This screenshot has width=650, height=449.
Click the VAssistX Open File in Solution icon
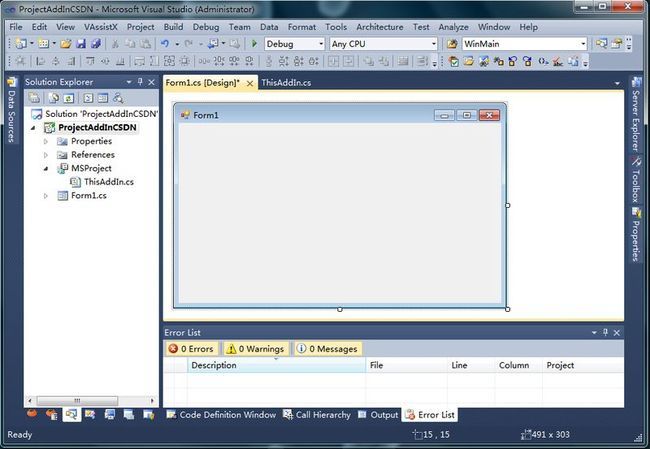pyautogui.click(x=468, y=61)
